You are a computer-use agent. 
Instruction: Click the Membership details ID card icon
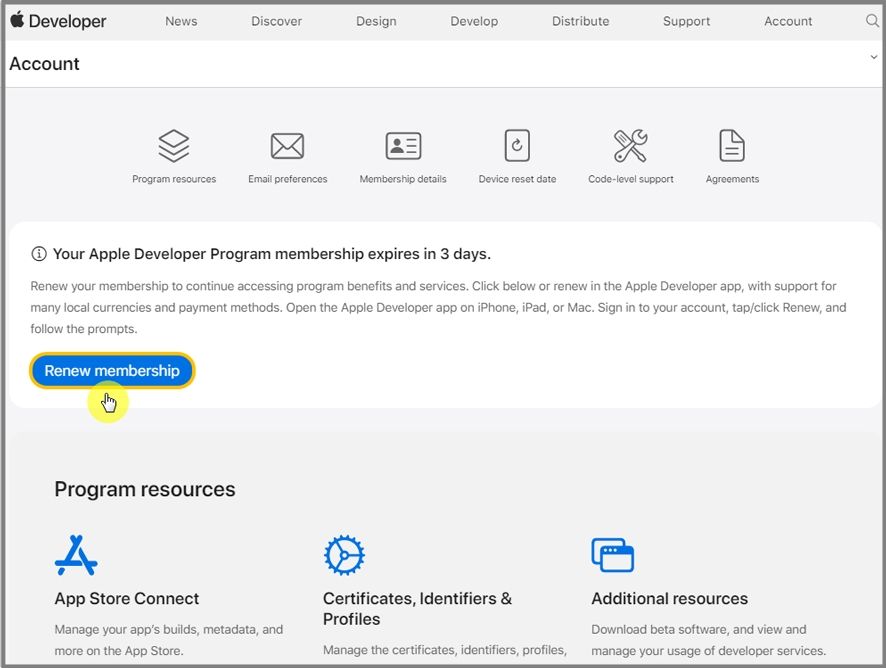(x=403, y=146)
